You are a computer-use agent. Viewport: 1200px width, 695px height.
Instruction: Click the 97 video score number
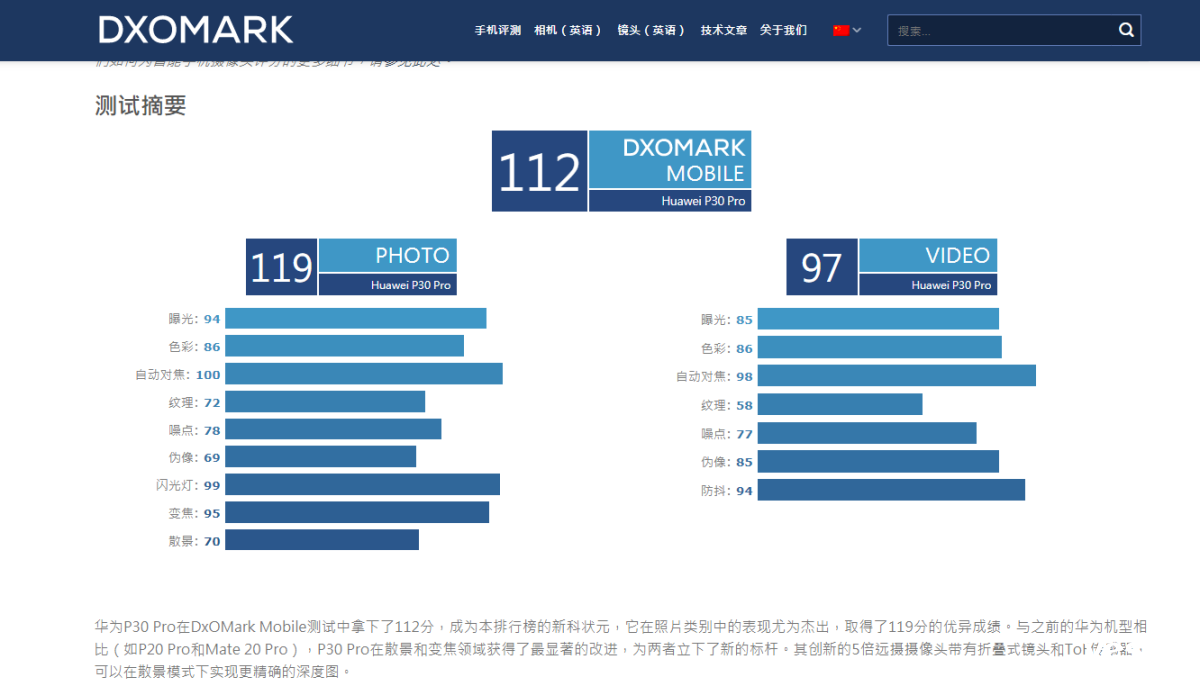[822, 267]
